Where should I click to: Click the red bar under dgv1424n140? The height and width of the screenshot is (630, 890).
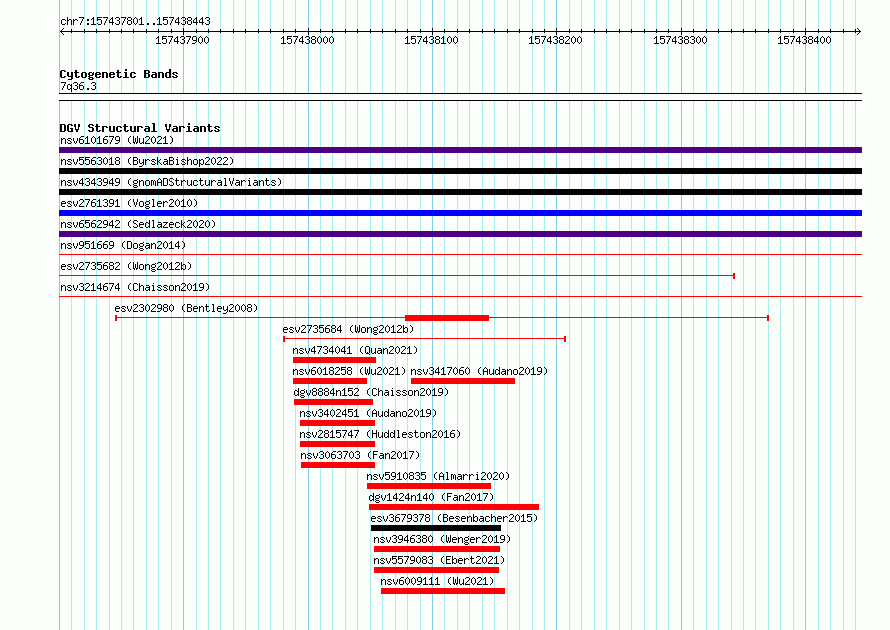pos(454,507)
